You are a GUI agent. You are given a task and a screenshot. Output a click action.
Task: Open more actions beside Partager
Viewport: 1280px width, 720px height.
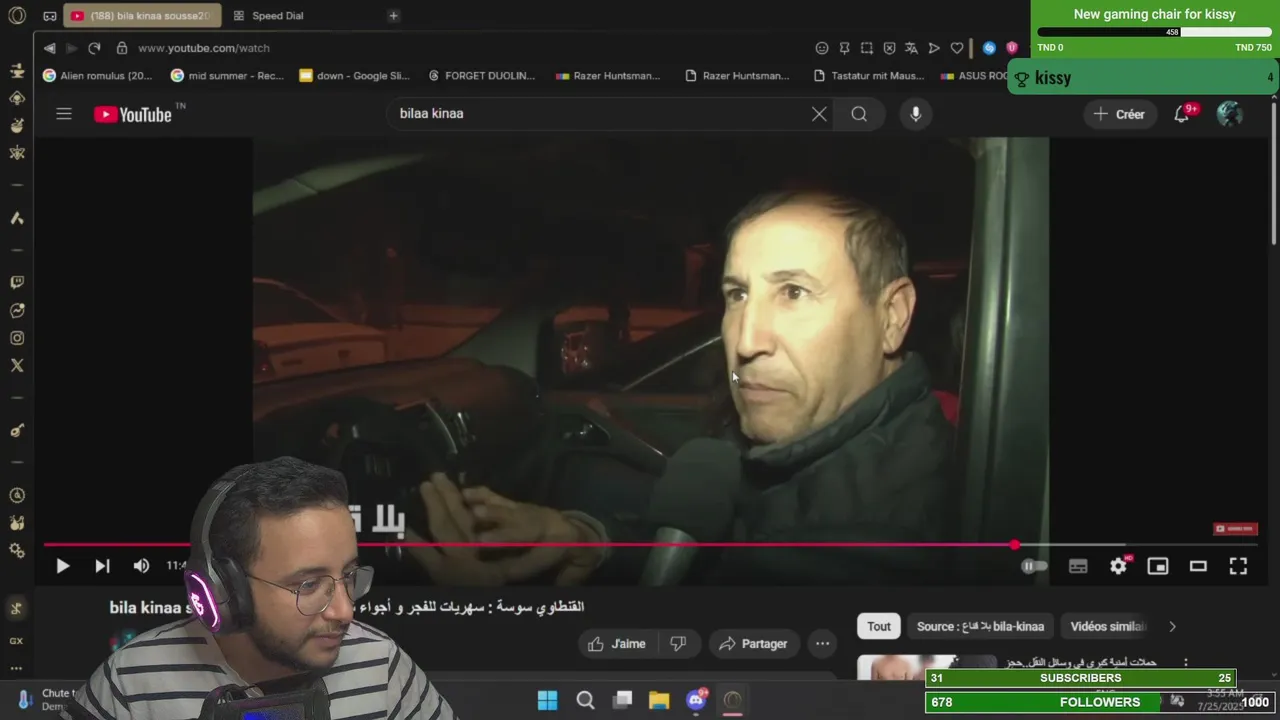coord(822,644)
